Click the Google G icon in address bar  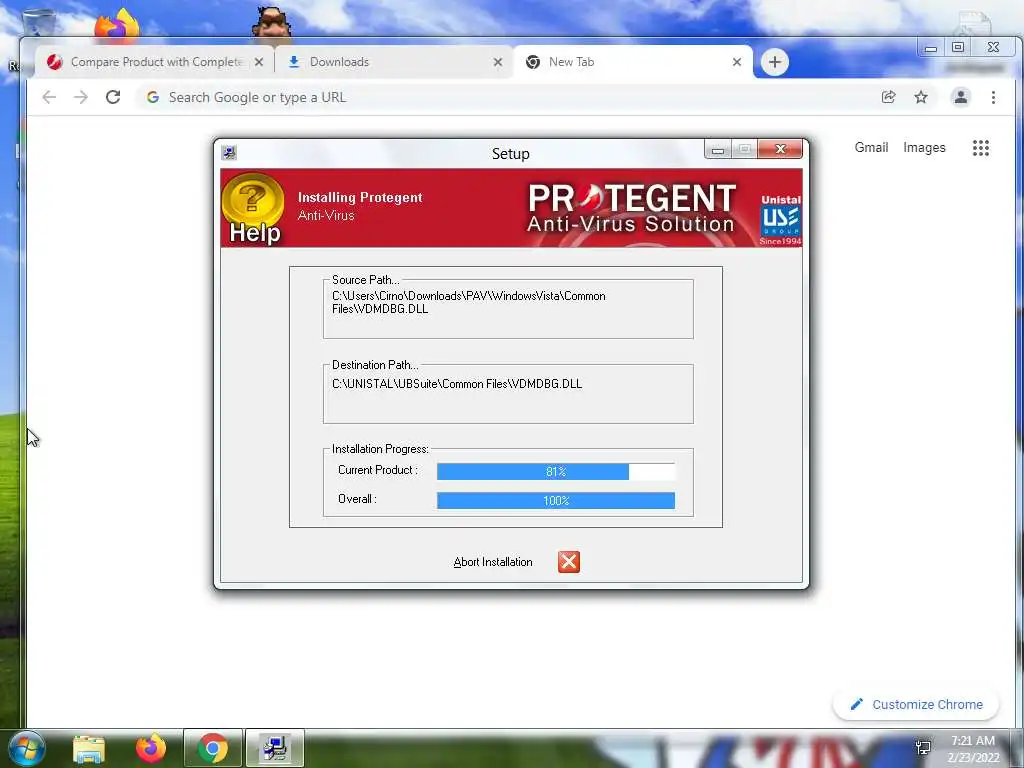[153, 97]
